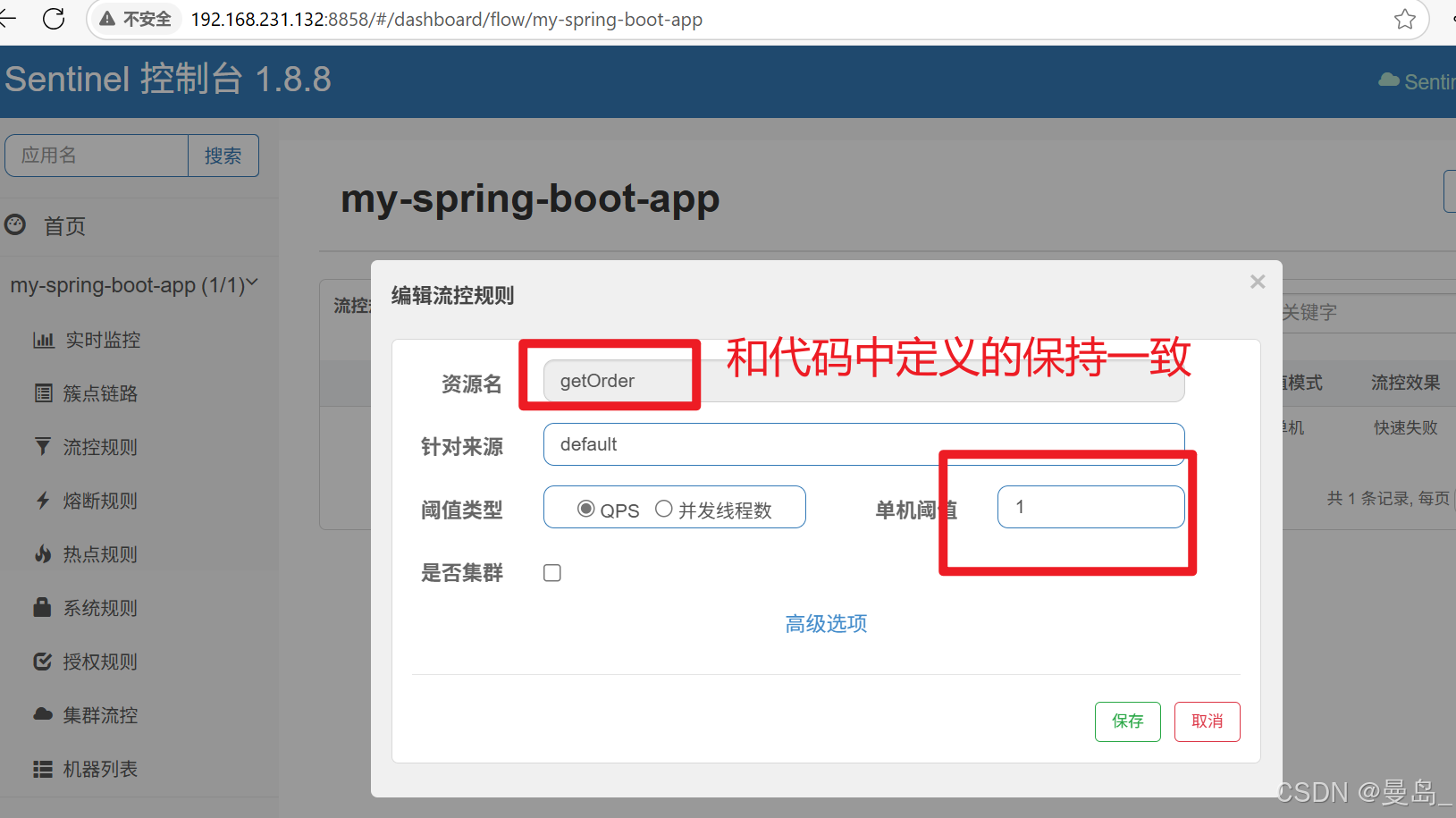Open 实时监控 menu item
Viewport: 1456px width, 818px height.
[103, 340]
